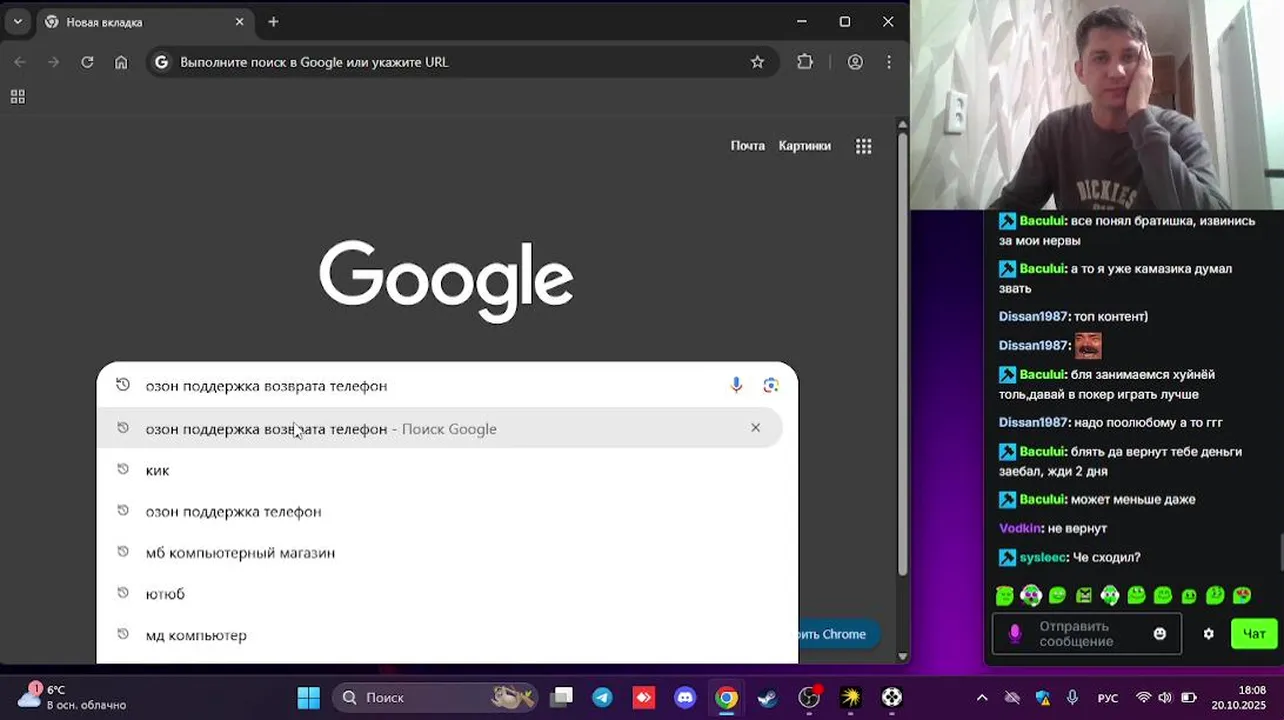Screen dimensions: 1284x720
Task: Select suggestion 'озон поддержка телефон'
Action: tap(440, 511)
